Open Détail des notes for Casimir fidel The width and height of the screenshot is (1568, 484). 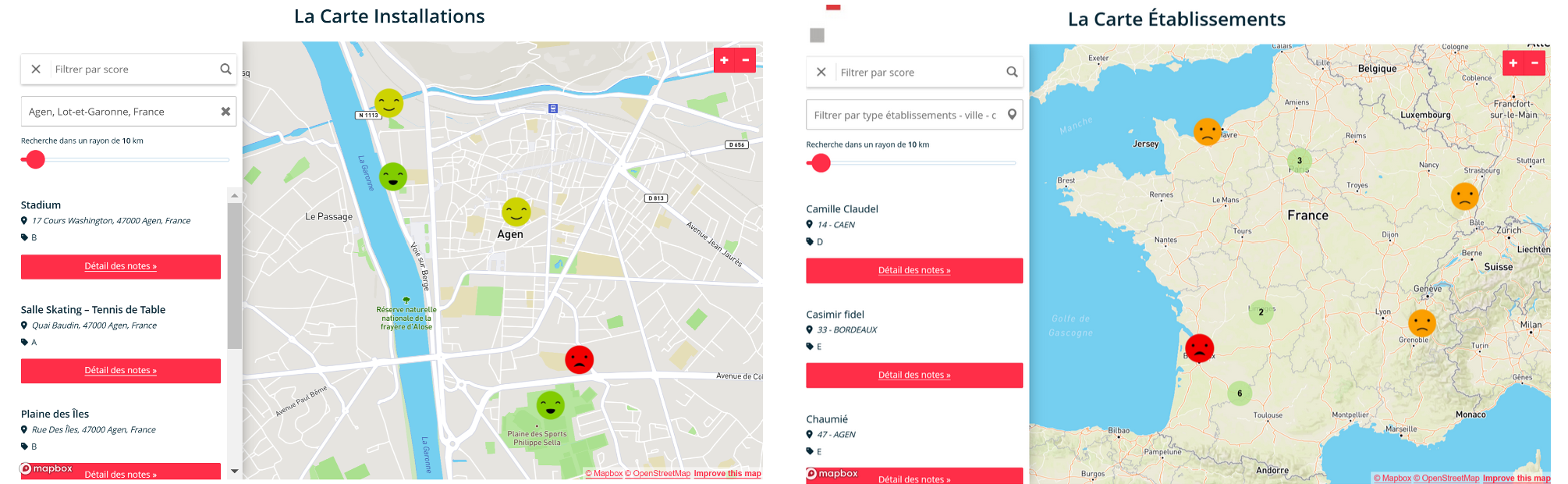[x=914, y=375]
